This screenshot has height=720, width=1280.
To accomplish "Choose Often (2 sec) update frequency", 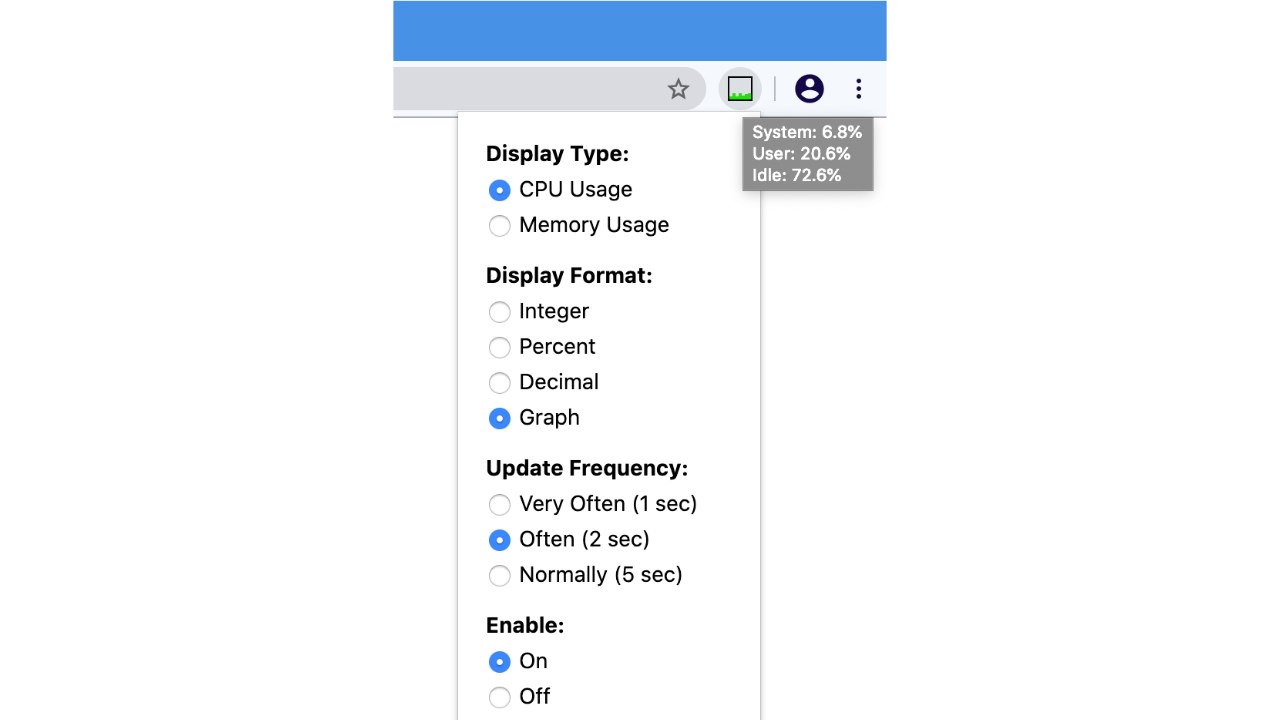I will point(499,540).
